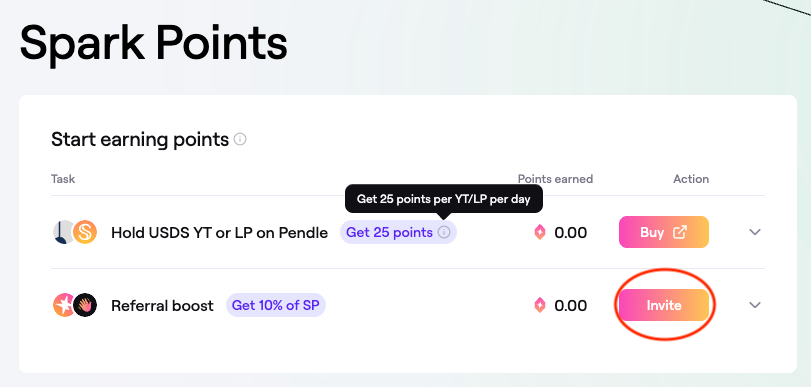Click the external link icon on Buy button
This screenshot has width=811, height=387.
(680, 232)
